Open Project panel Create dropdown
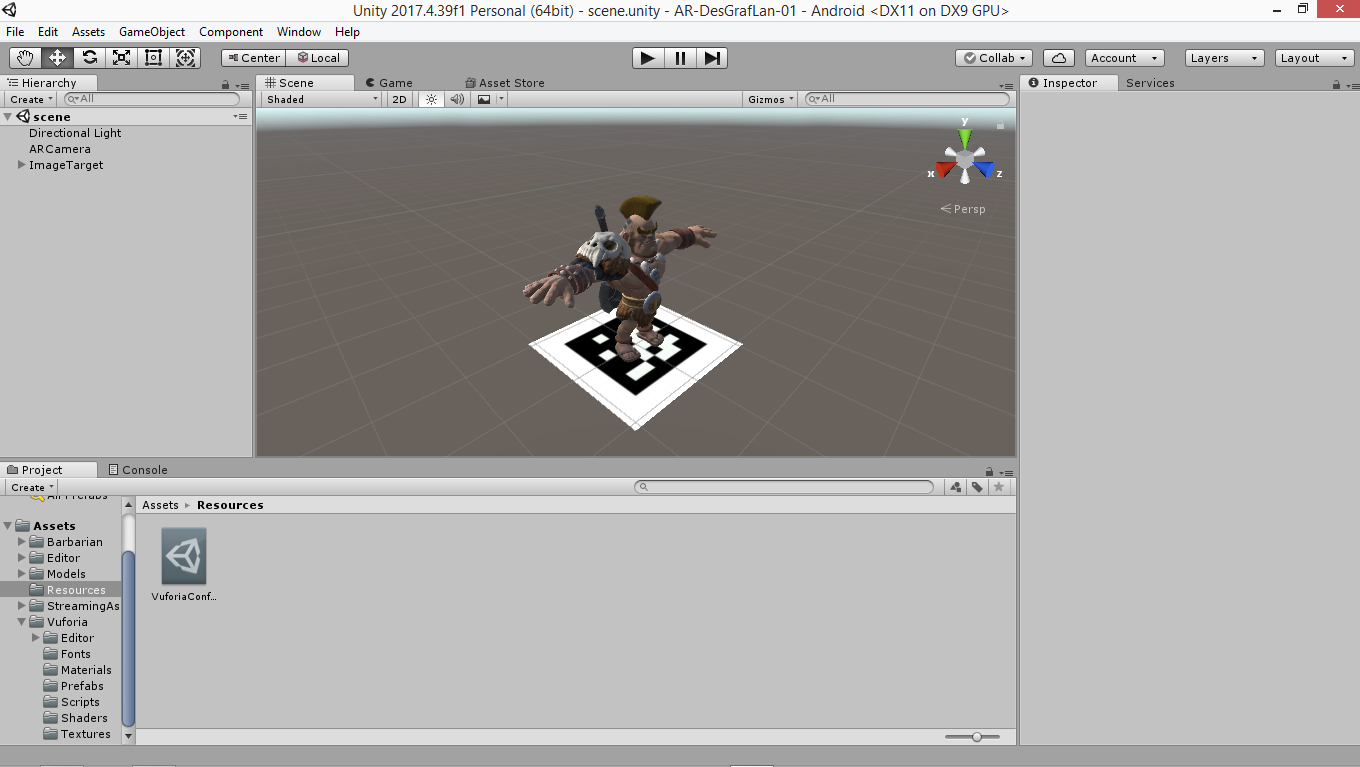The width and height of the screenshot is (1360, 767). [32, 487]
